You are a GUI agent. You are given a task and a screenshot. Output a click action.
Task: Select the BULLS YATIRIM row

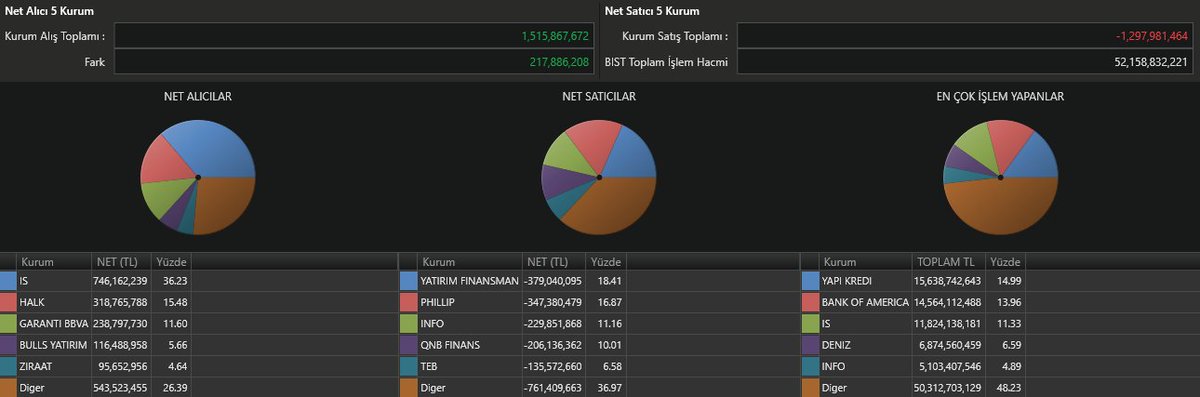198,345
